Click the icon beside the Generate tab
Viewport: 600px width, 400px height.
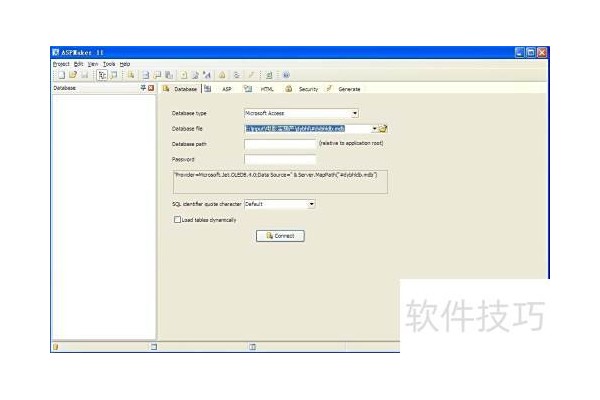(329, 89)
